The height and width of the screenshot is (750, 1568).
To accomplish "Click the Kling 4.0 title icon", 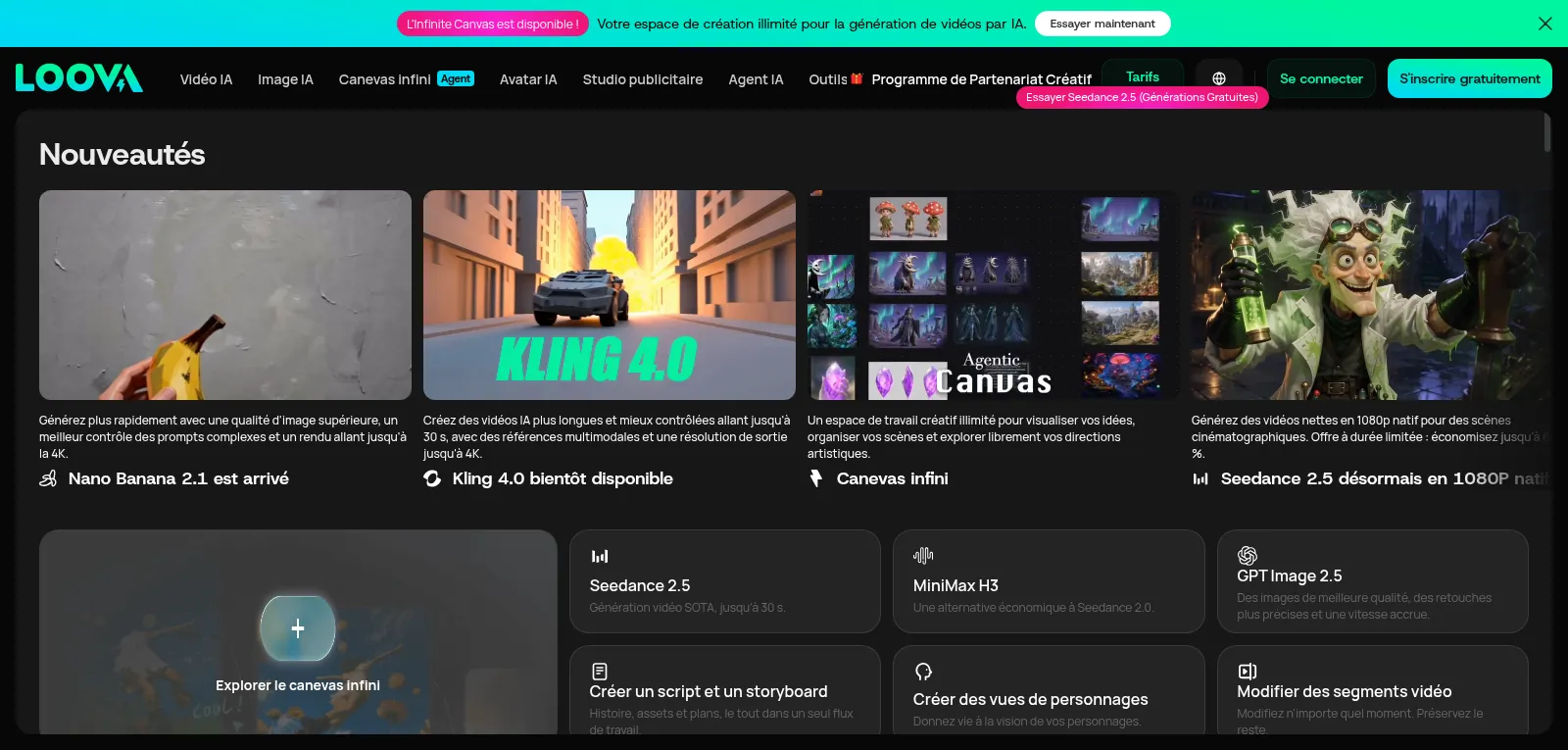I will click(x=432, y=478).
